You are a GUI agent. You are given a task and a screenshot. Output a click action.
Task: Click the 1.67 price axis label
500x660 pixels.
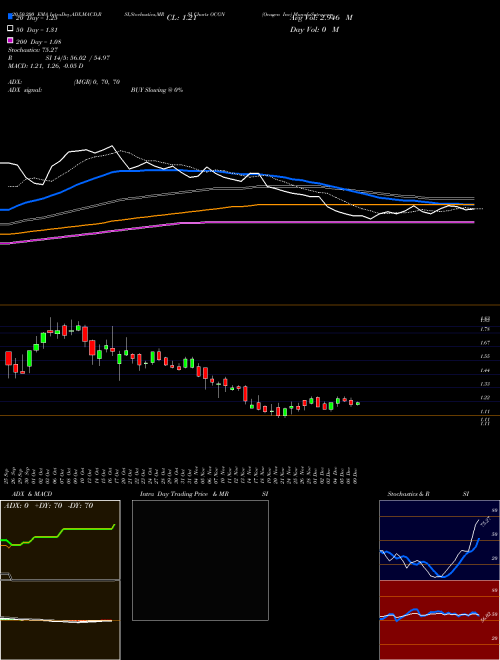point(485,343)
